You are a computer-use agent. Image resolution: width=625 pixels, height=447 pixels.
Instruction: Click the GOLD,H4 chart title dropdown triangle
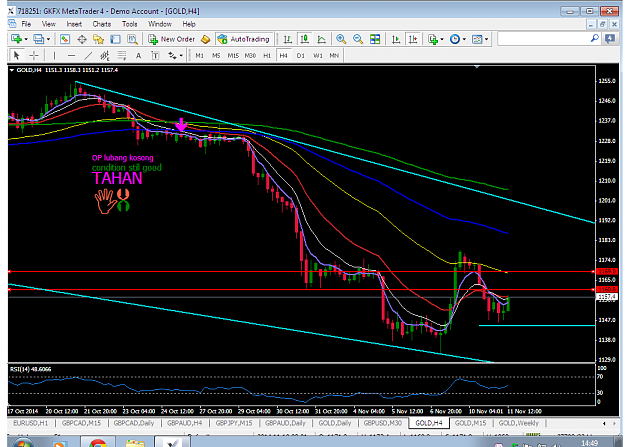point(12,70)
